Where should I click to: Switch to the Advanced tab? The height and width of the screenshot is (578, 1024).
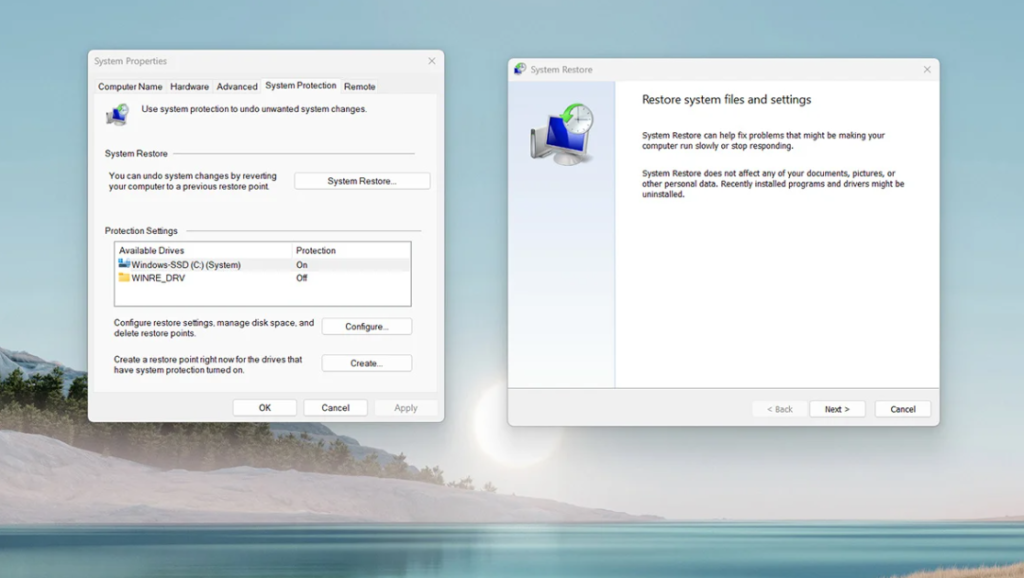point(237,86)
